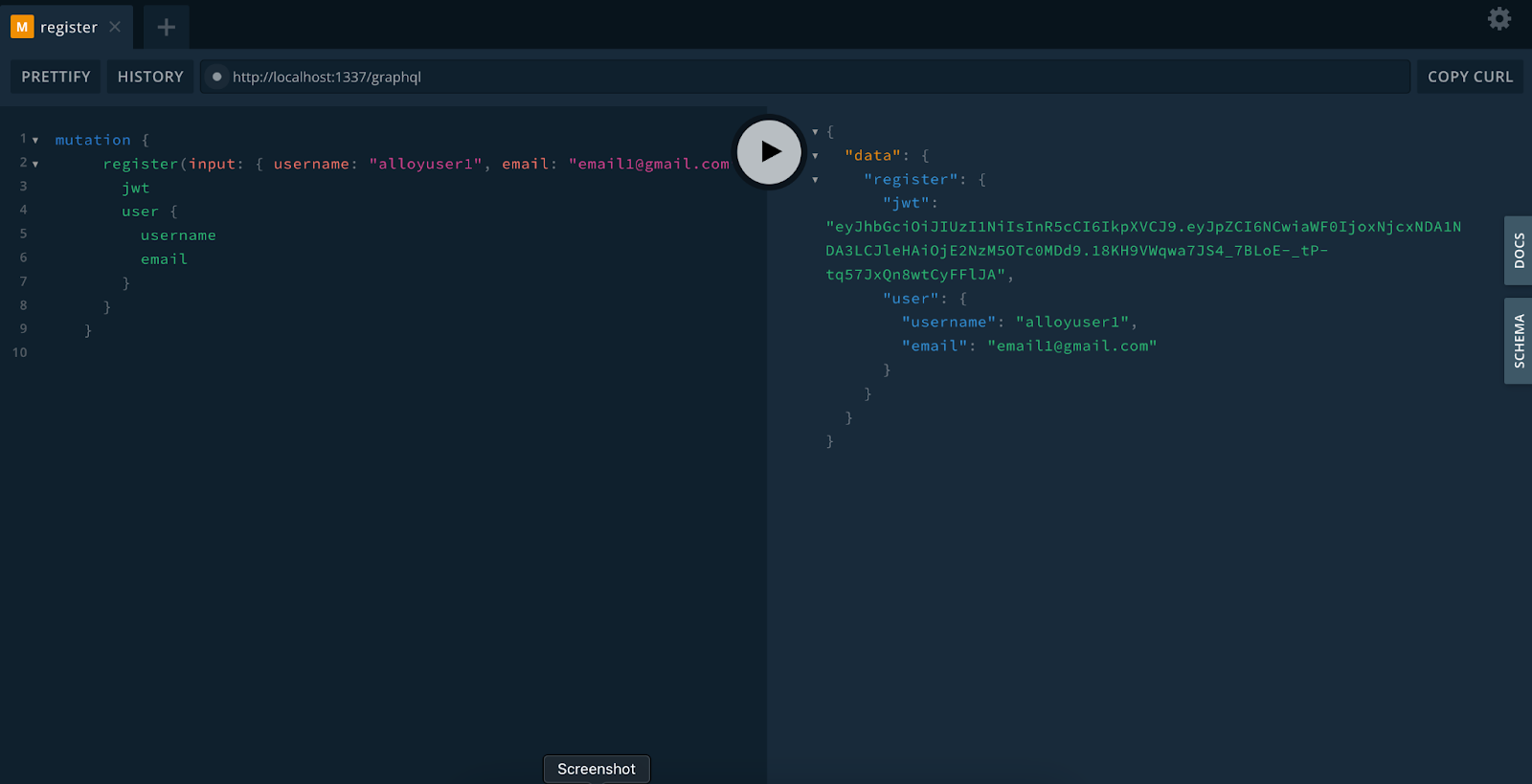Open the HISTORY panel

pyautogui.click(x=150, y=77)
